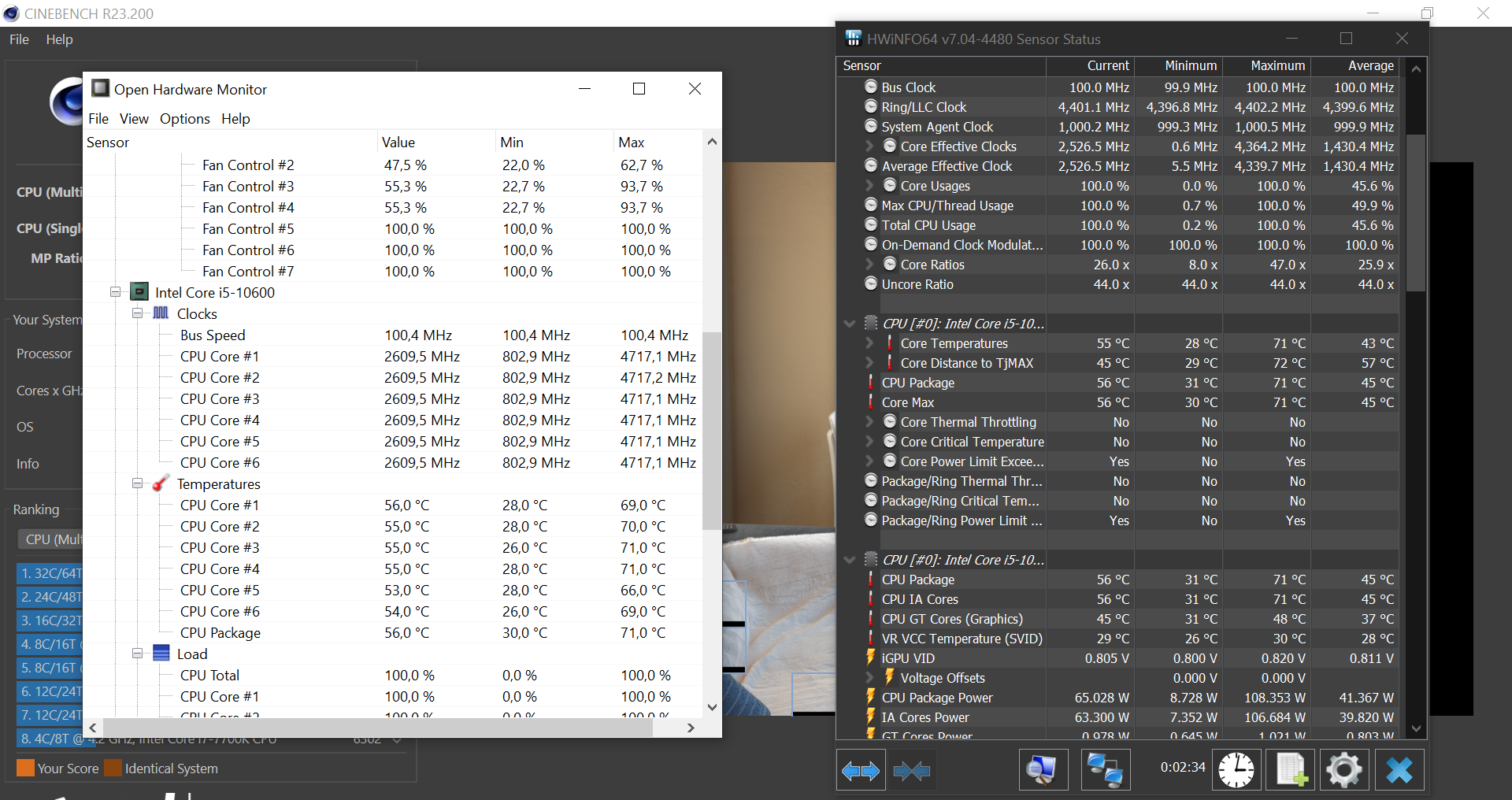Click Current column header in HWiNFO

1091,65
